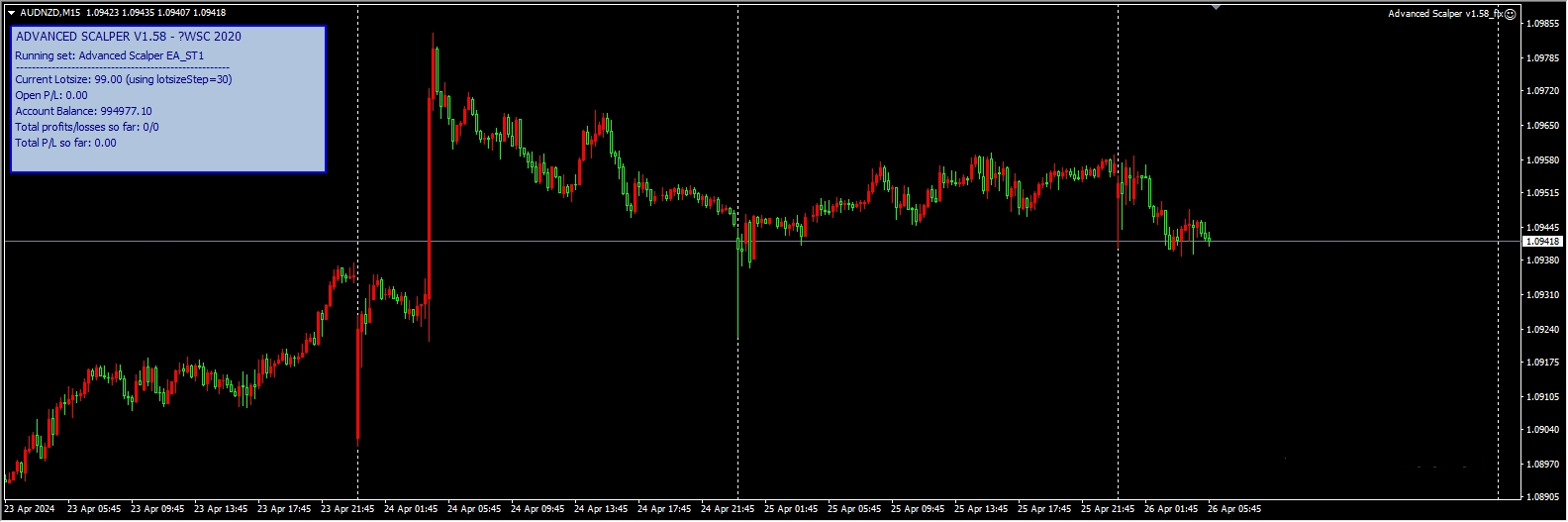Click the 1.09855 price on the scale

pyautogui.click(x=1542, y=24)
